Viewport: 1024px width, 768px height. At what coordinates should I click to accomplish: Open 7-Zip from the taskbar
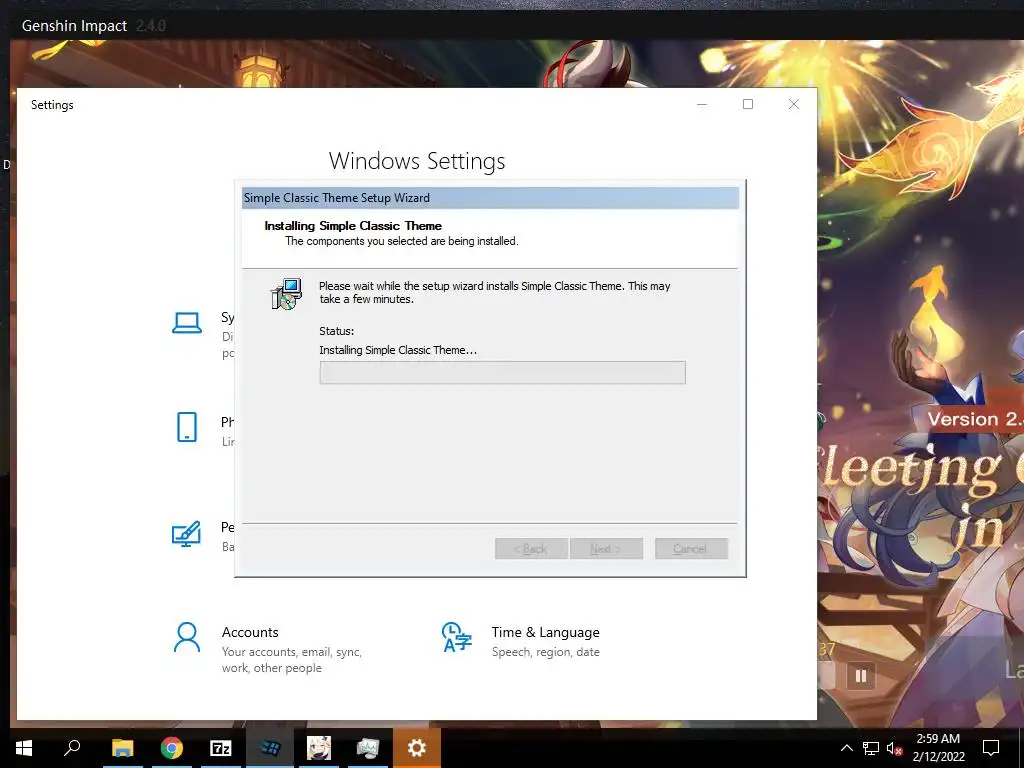[x=221, y=748]
